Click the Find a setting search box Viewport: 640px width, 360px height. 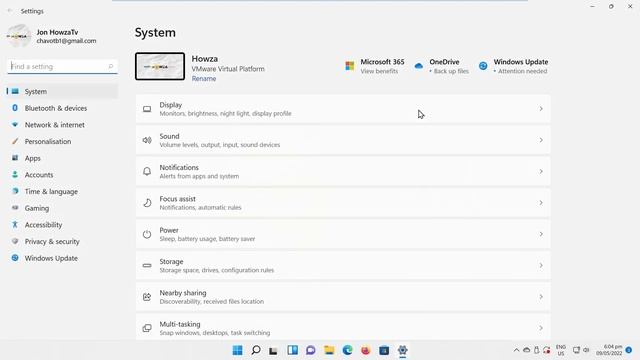coord(62,66)
